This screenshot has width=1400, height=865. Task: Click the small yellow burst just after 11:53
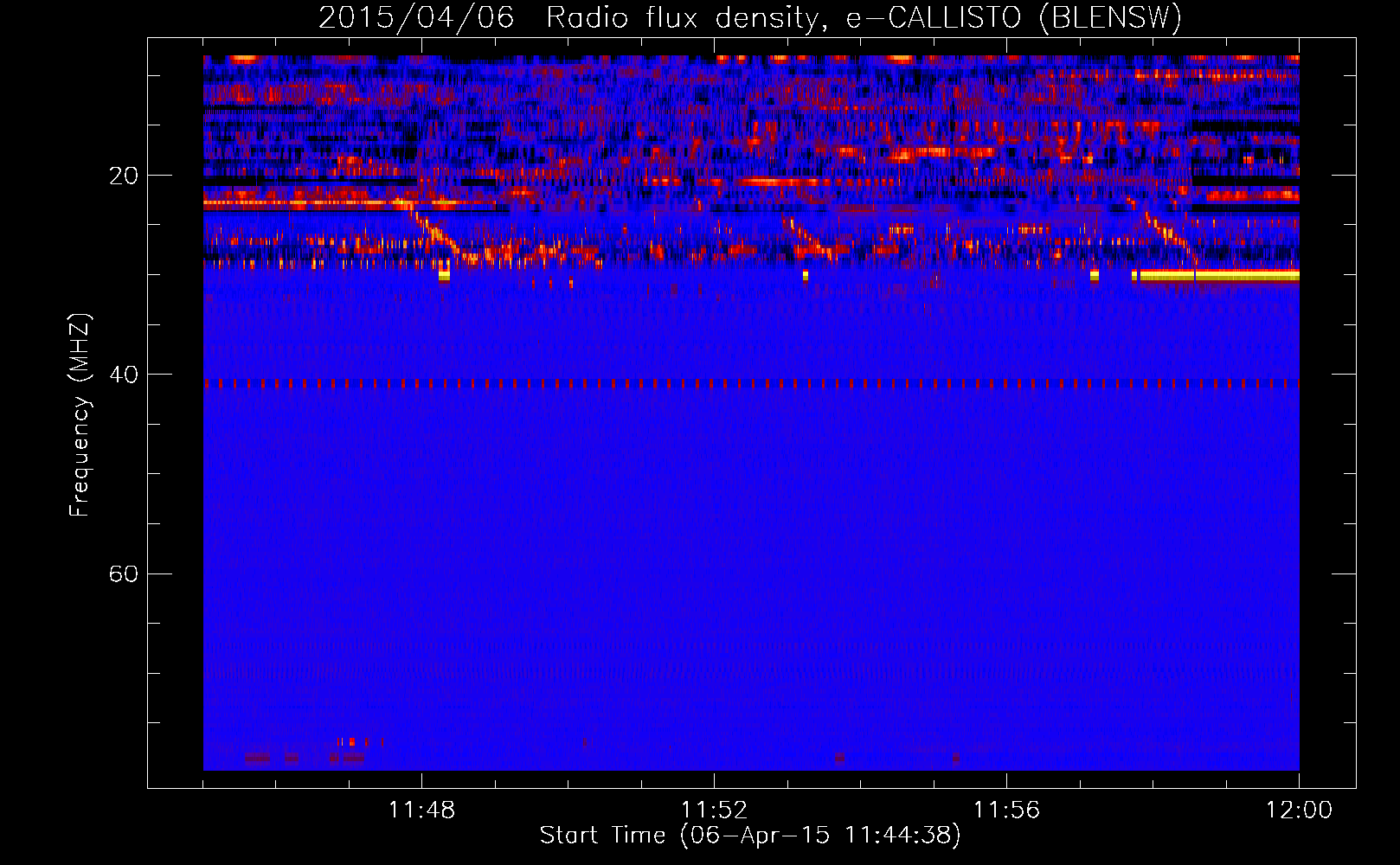click(806, 276)
